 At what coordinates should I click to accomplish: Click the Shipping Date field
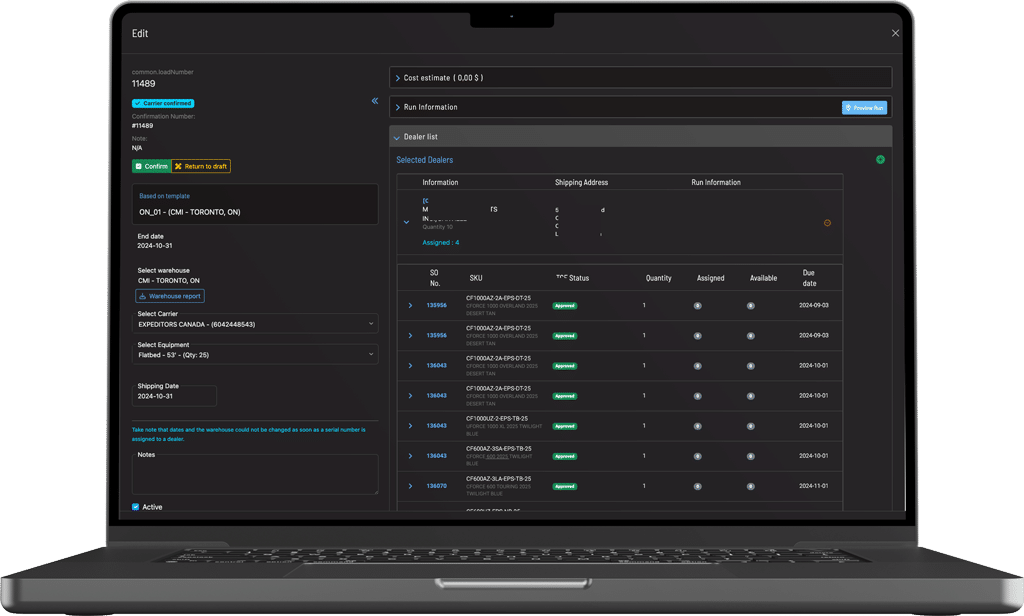pos(174,396)
